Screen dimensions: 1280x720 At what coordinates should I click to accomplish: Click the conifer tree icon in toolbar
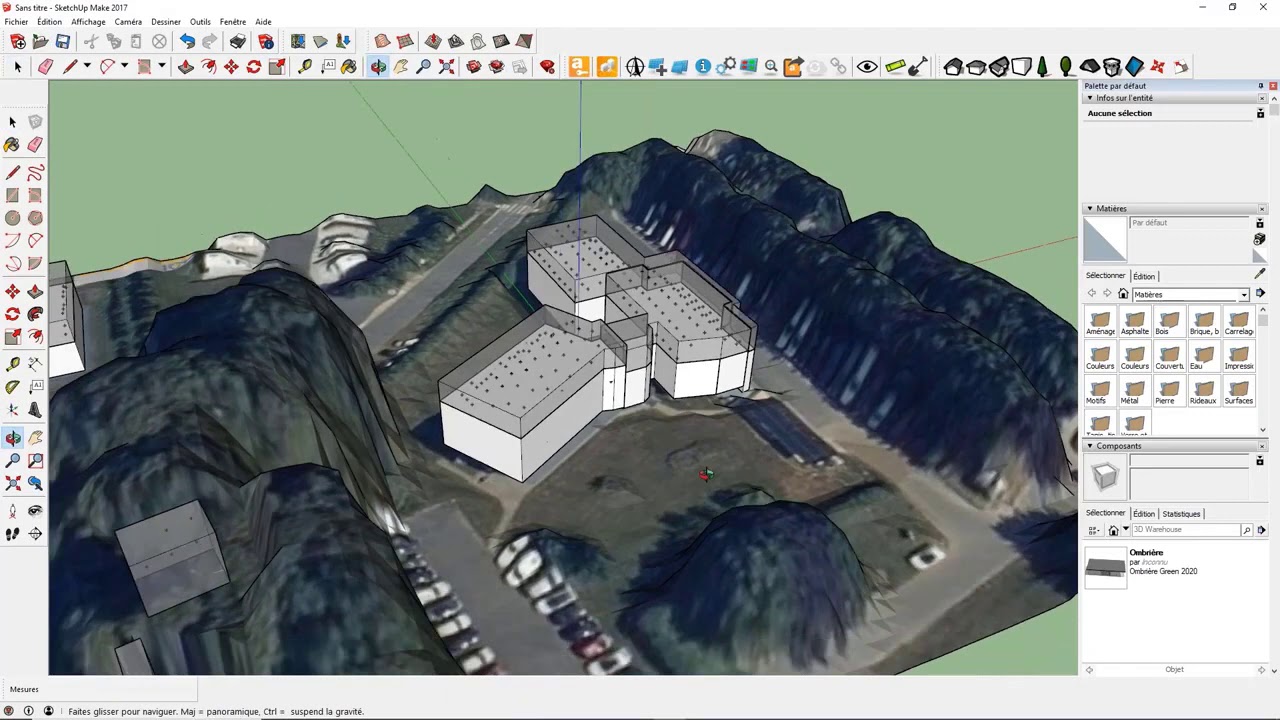pos(1043,67)
